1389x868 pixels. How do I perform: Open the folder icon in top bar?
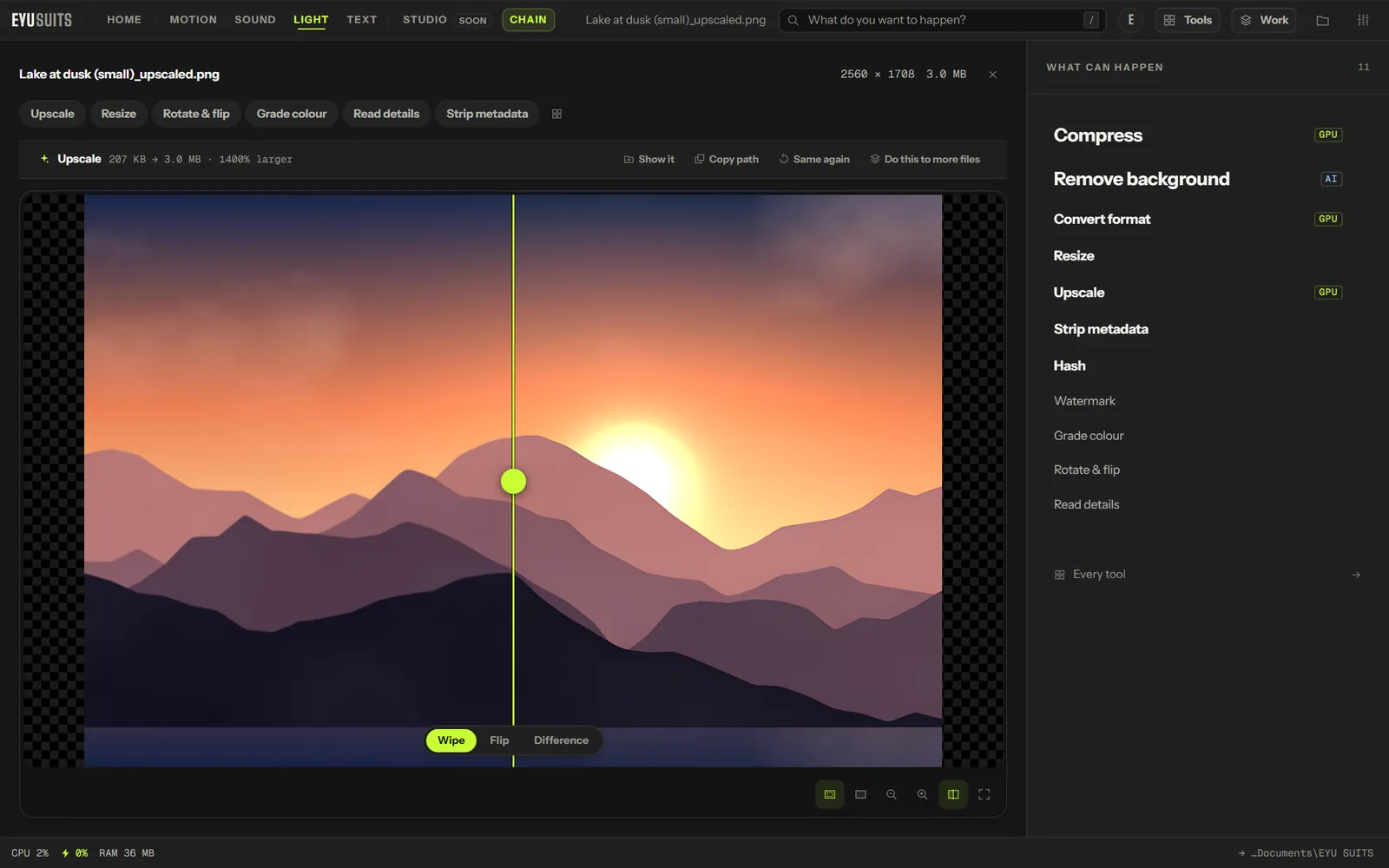(1322, 20)
